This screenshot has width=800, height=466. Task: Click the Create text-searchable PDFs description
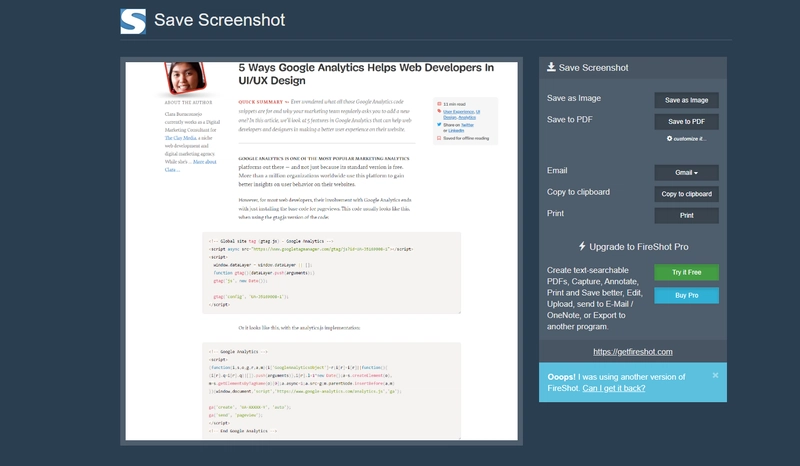click(595, 298)
